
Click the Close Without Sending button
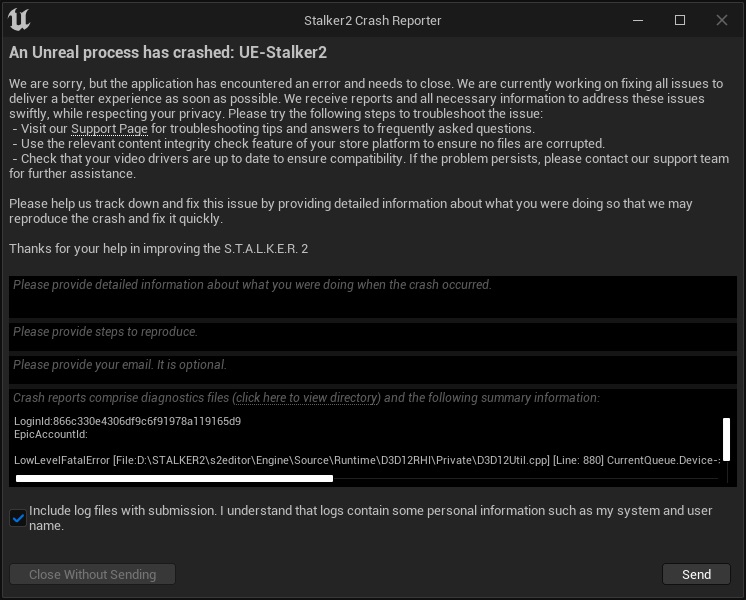[92, 574]
